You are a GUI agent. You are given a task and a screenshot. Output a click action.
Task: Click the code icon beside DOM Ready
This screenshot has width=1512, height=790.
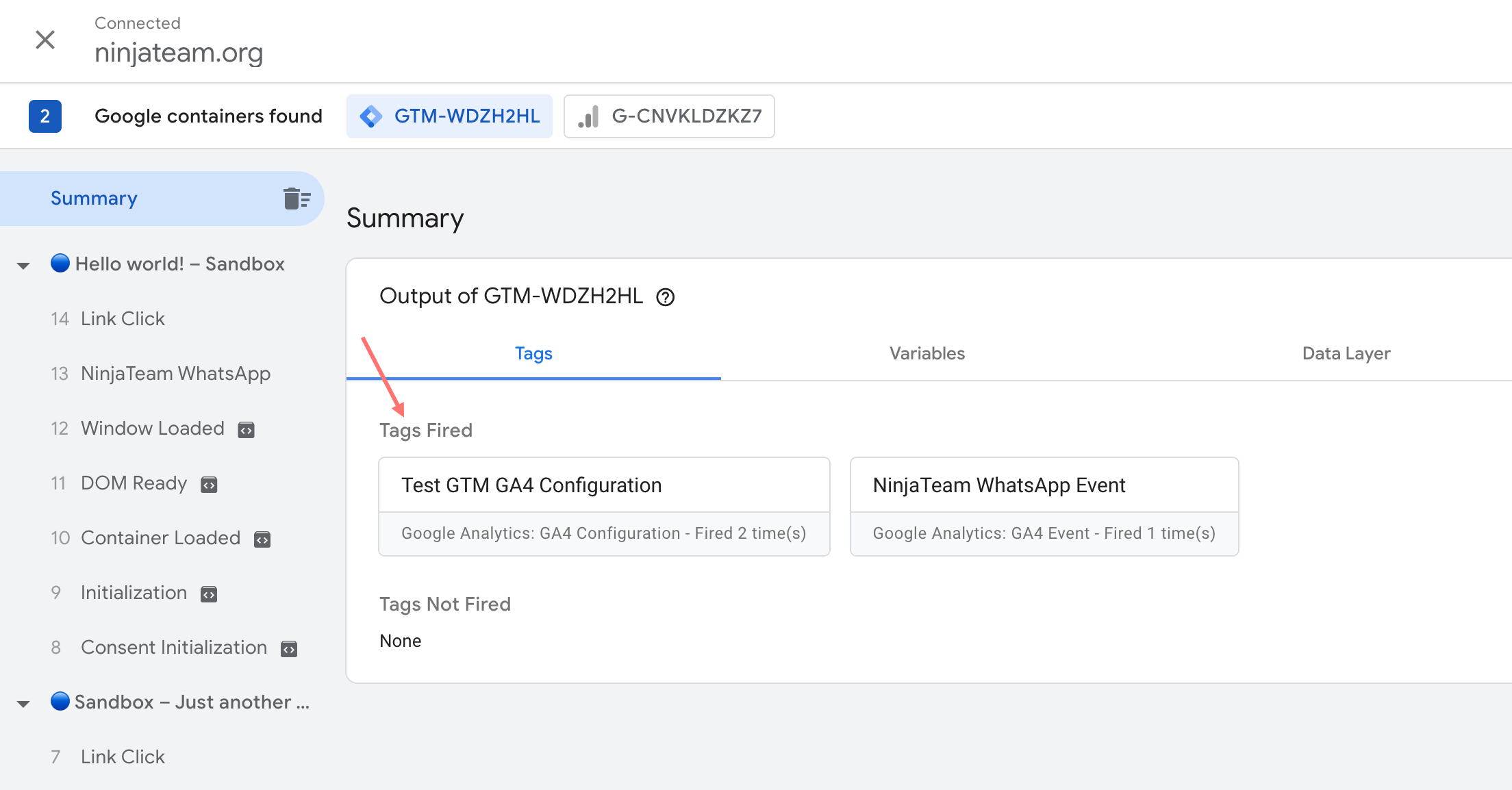coord(209,485)
